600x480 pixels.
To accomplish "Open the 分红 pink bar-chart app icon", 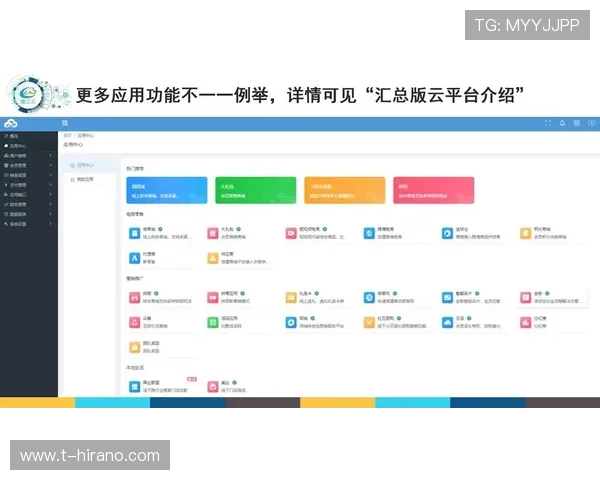I will coord(526,322).
